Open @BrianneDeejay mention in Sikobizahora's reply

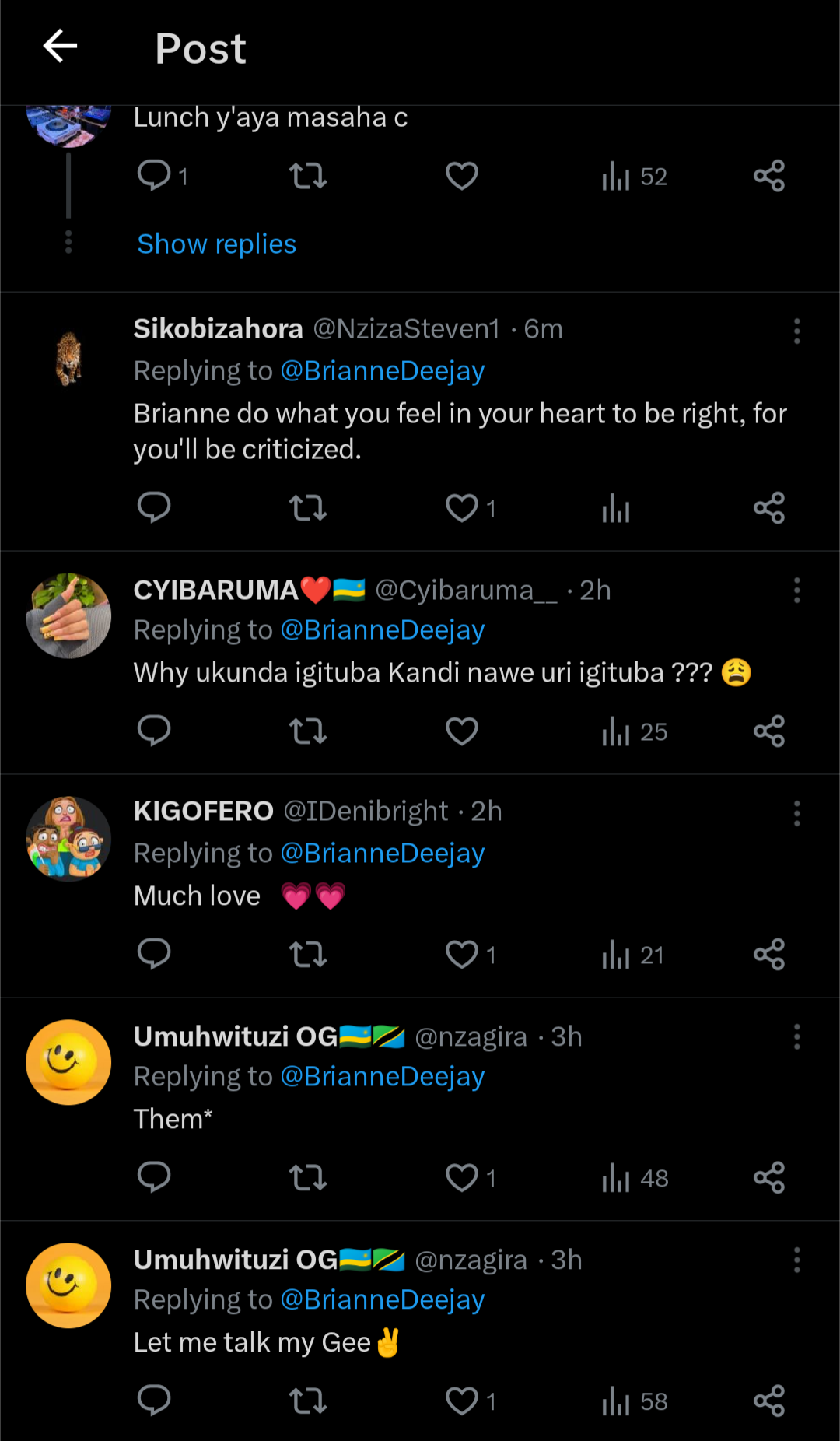[383, 371]
